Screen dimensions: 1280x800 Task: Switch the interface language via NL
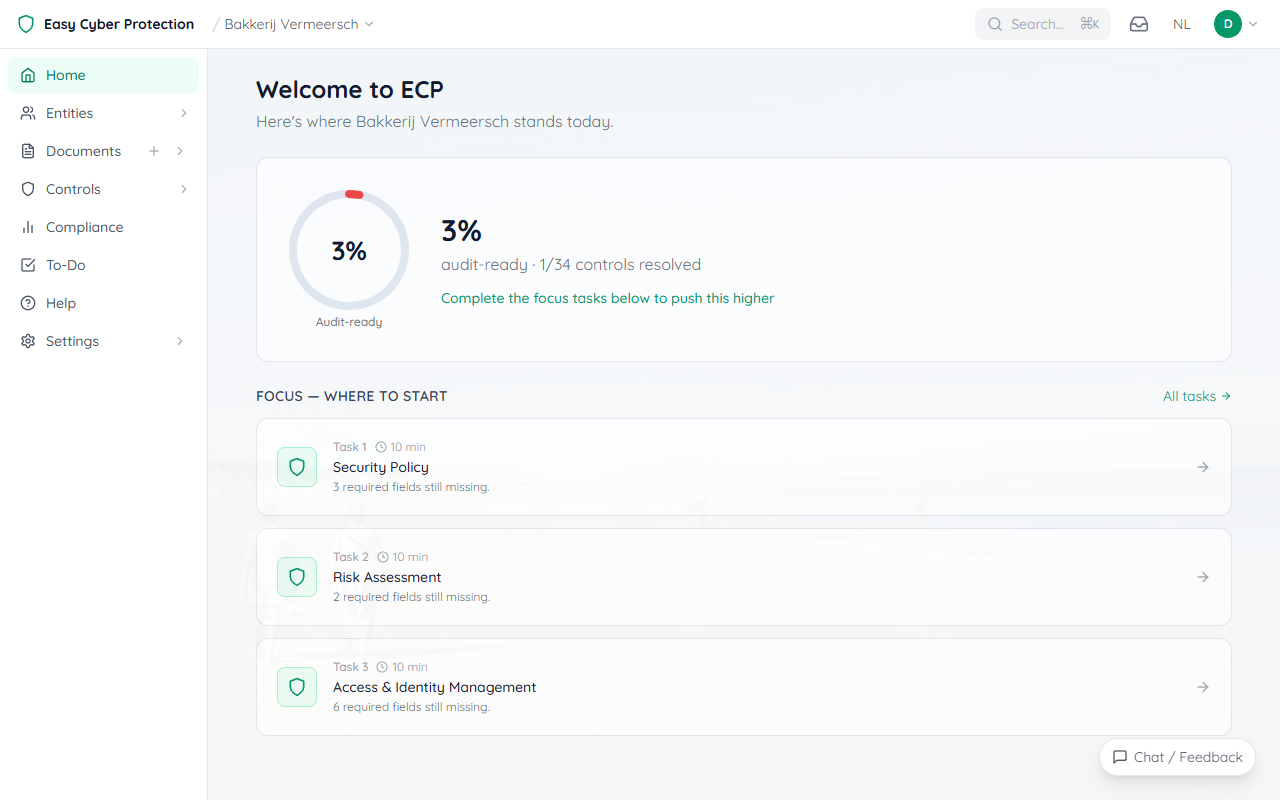(x=1181, y=23)
